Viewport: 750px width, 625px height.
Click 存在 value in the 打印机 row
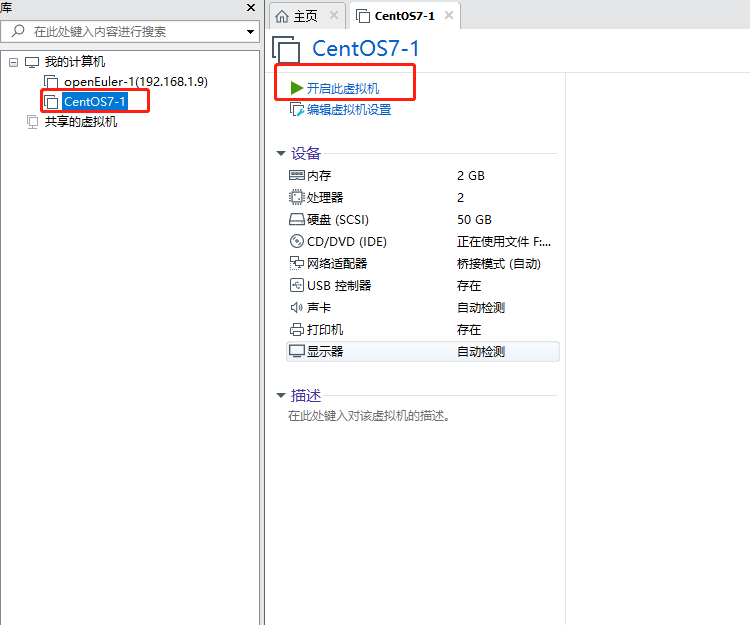469,329
